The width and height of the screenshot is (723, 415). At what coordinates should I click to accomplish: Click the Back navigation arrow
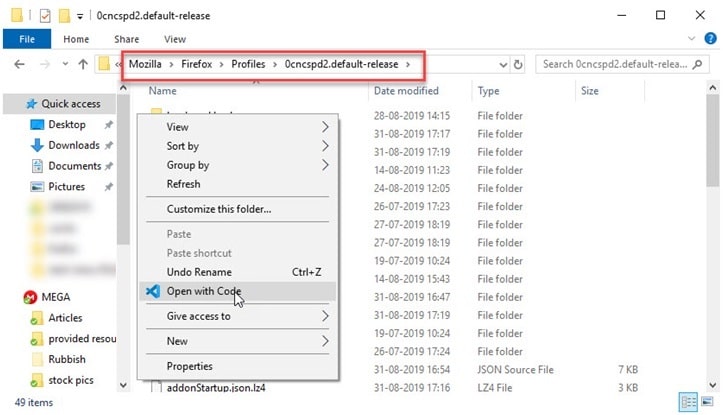click(x=19, y=64)
